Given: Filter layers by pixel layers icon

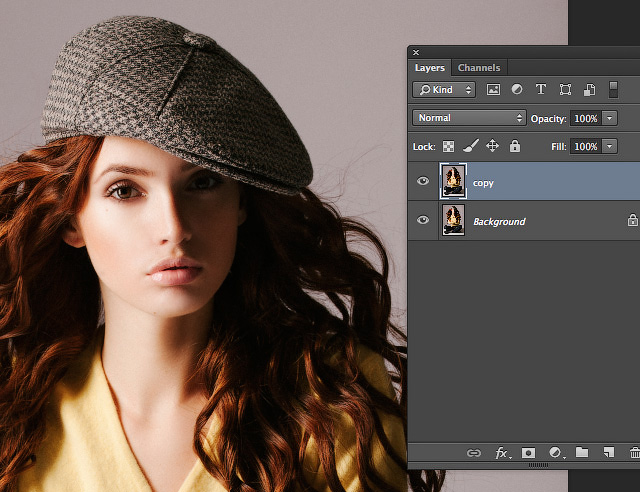Looking at the screenshot, I should (493, 90).
